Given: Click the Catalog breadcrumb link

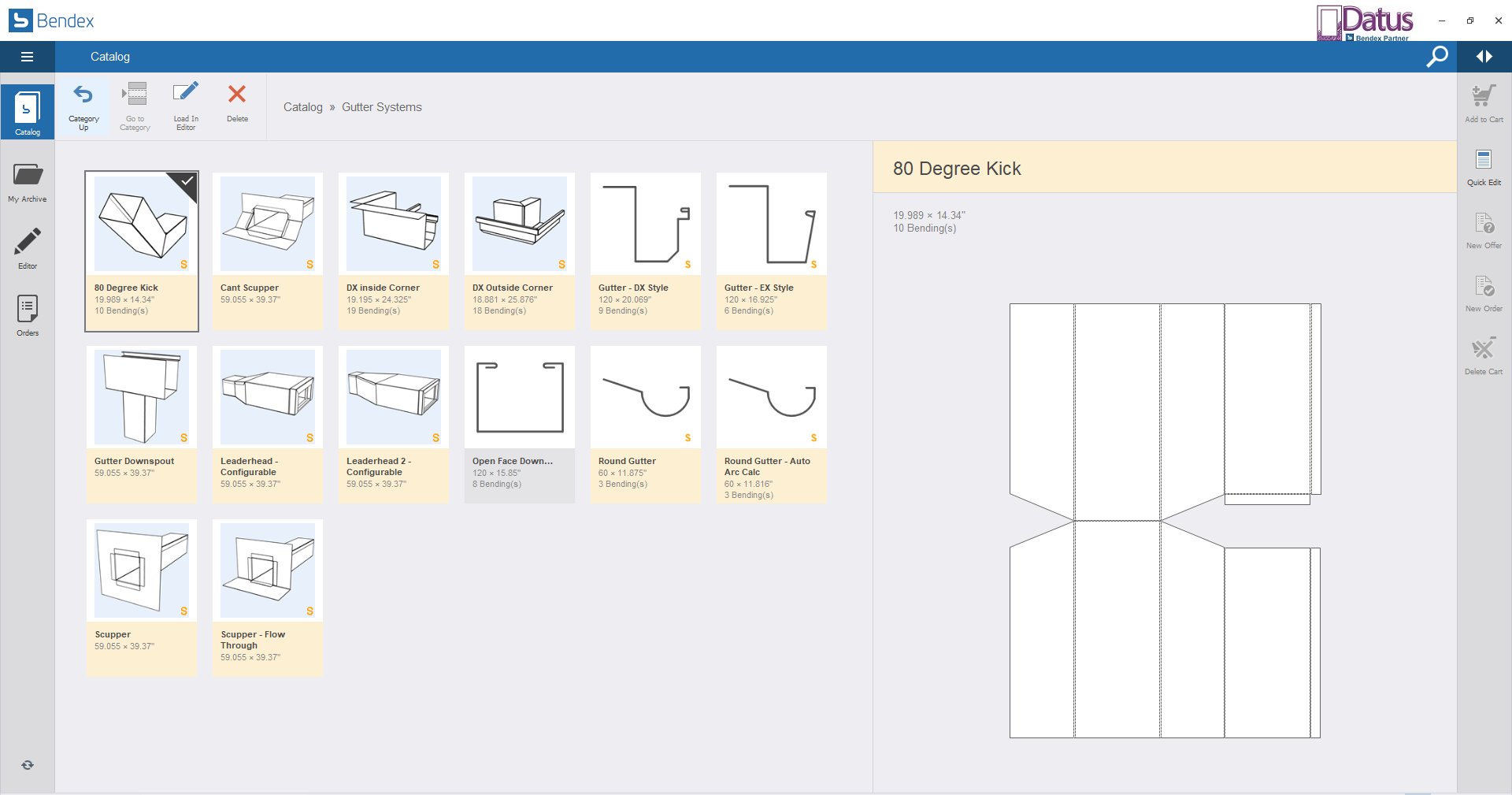Looking at the screenshot, I should click(302, 107).
